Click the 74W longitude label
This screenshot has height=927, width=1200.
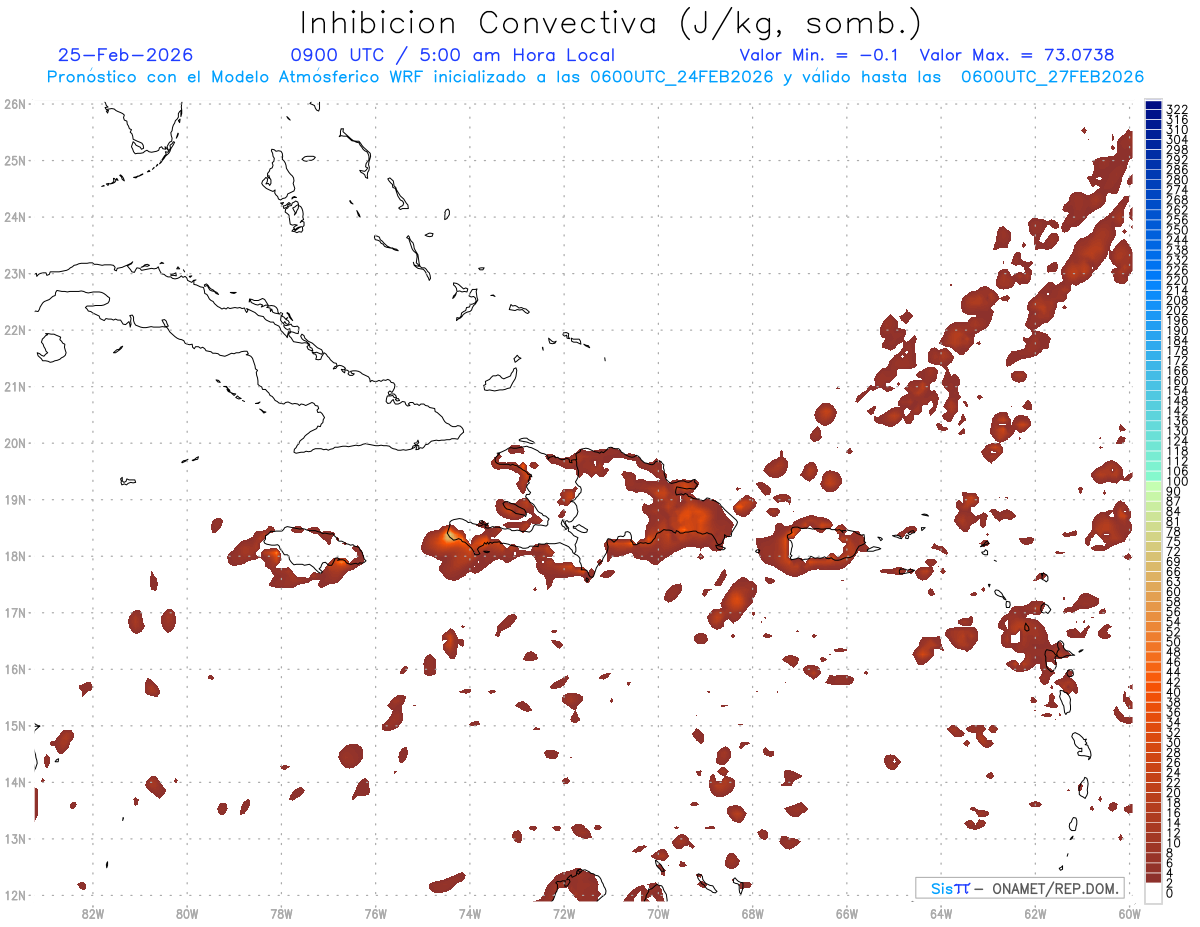click(x=470, y=913)
